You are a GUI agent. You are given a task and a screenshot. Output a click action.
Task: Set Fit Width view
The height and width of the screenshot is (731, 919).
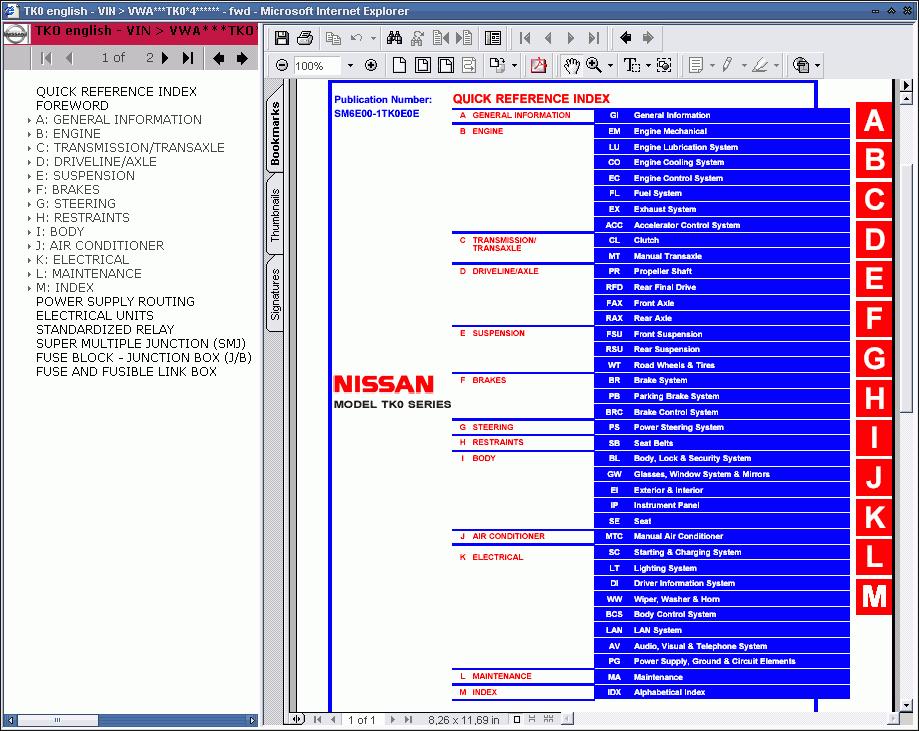[446, 65]
